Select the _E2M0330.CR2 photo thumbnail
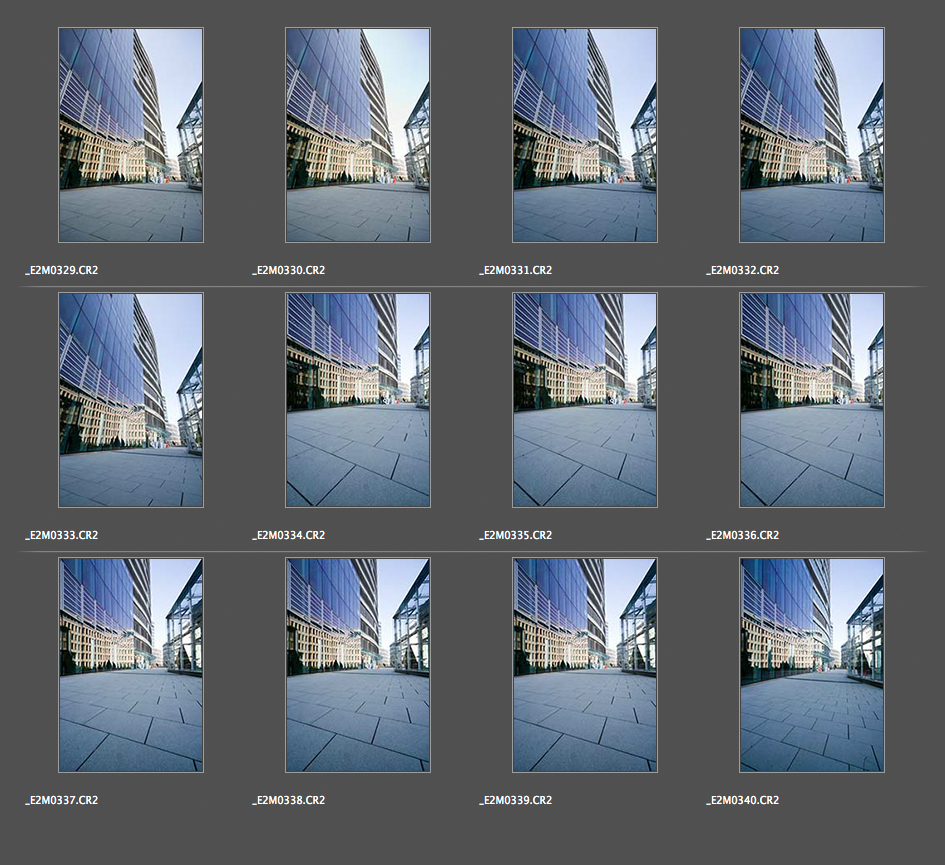This screenshot has width=945, height=865. point(358,135)
